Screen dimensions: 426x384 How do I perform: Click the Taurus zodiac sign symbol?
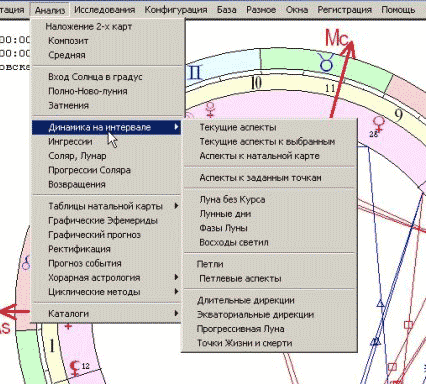tap(326, 62)
